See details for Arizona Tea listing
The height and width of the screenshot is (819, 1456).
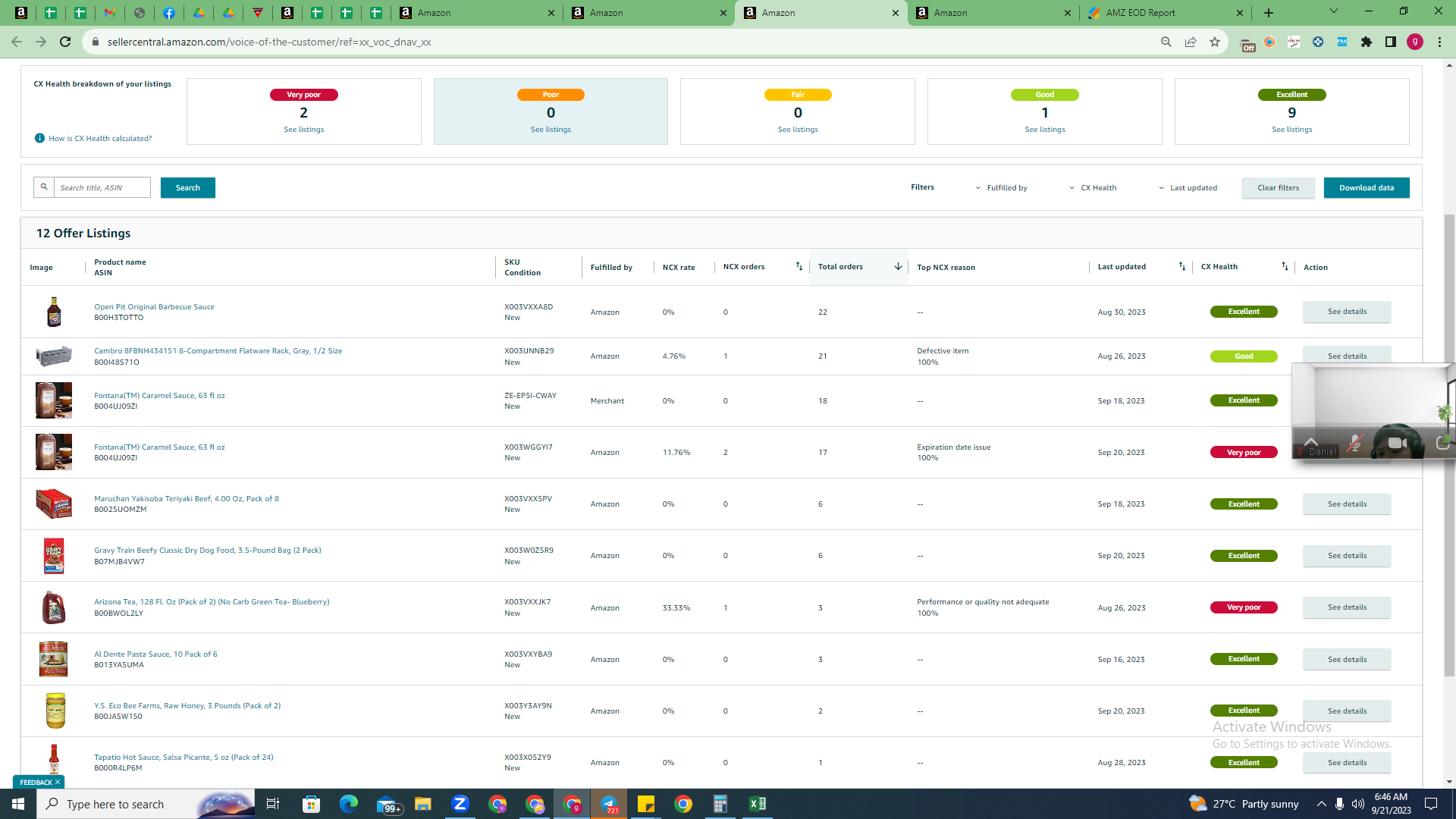point(1347,607)
